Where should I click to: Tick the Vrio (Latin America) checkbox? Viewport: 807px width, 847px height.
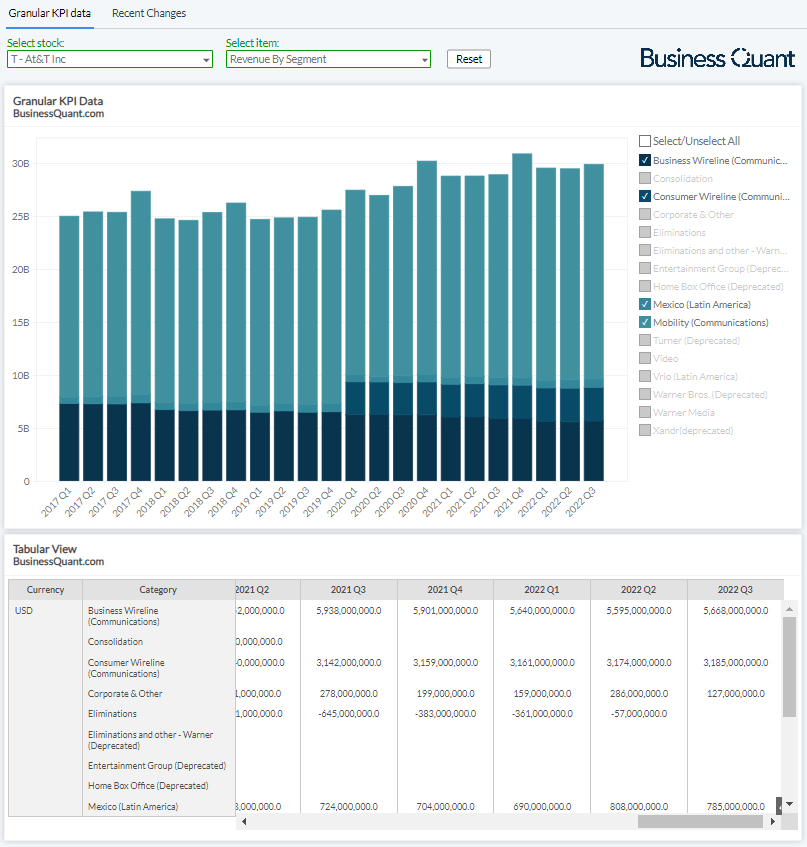click(x=644, y=377)
